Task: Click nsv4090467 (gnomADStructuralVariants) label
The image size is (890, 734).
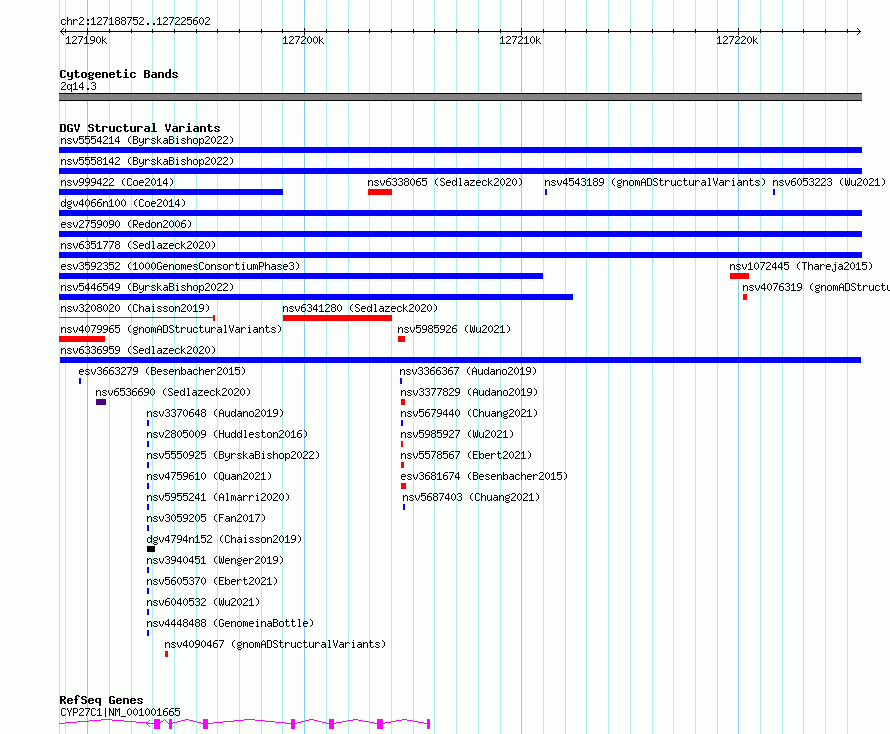Action: (x=275, y=644)
